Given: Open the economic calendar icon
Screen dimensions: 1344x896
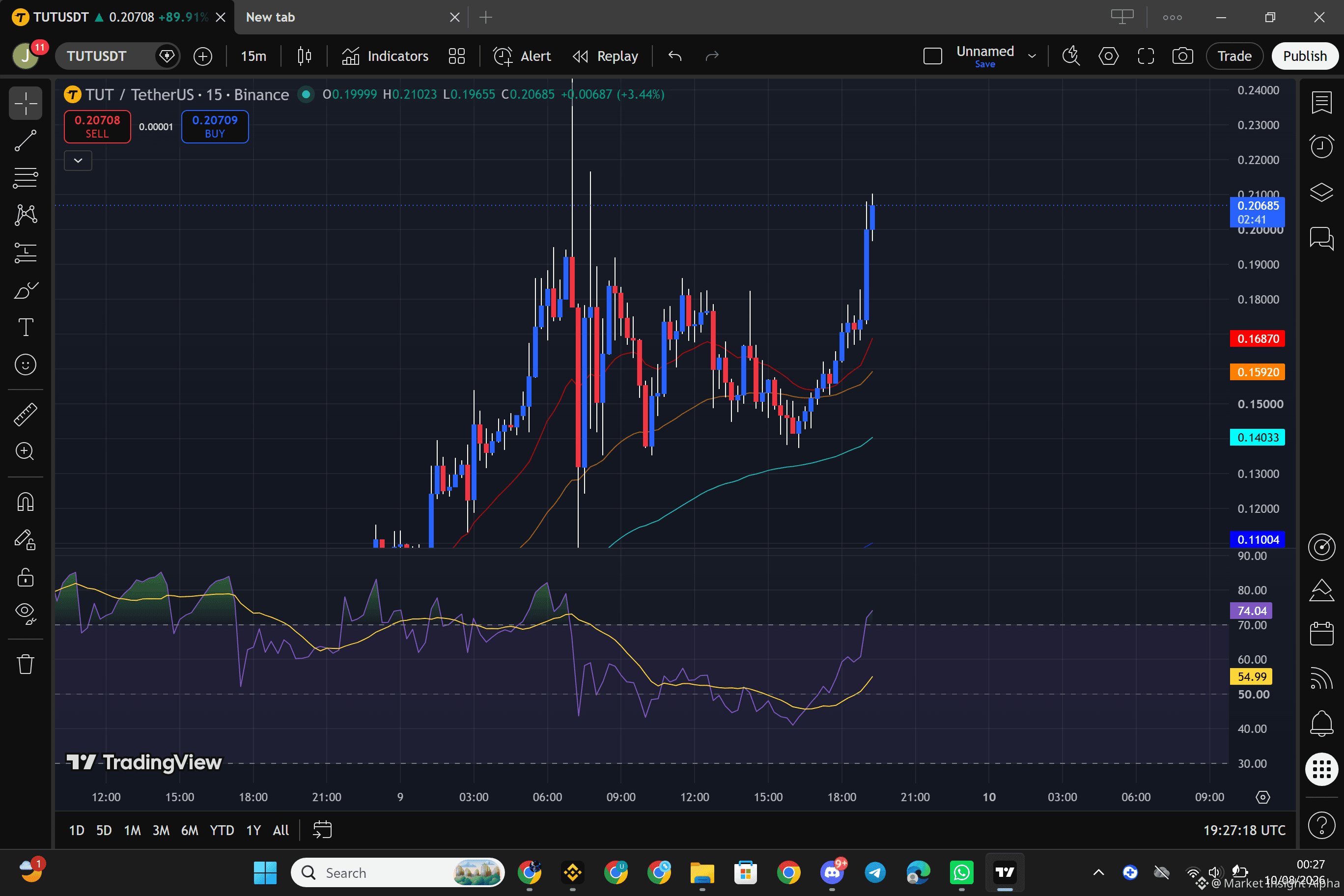Looking at the screenshot, I should click(1322, 634).
